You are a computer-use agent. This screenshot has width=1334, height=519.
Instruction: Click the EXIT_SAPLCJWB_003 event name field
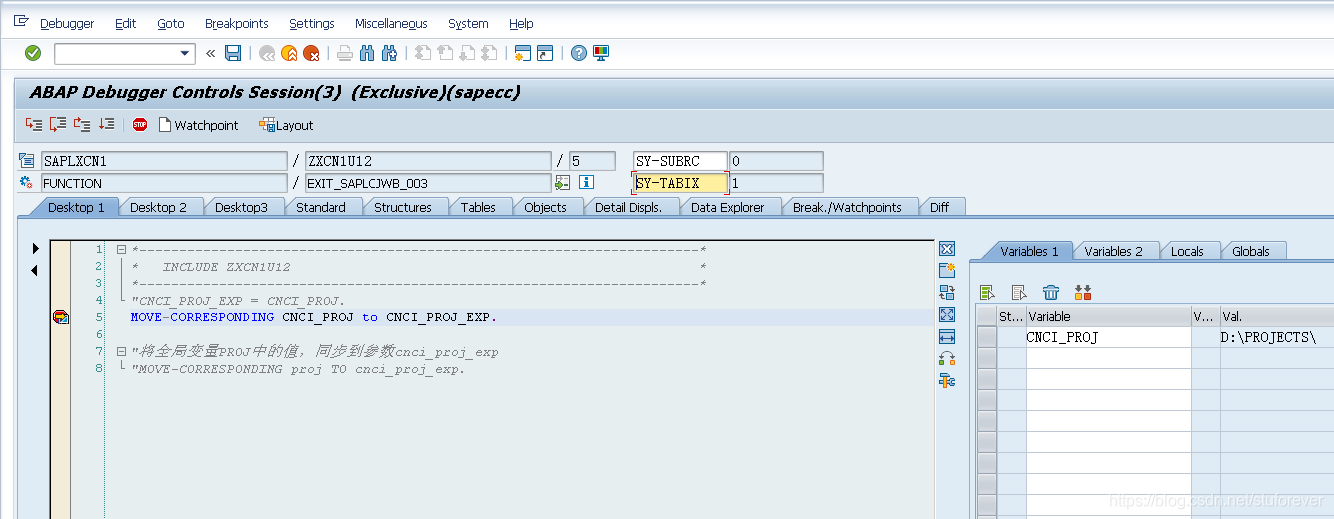[x=428, y=183]
